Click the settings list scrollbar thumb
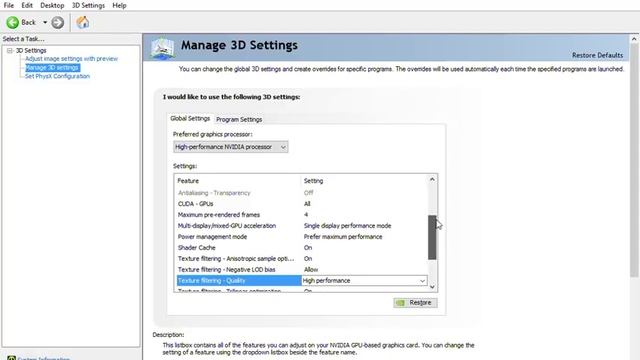This screenshot has width=640, height=360. click(432, 237)
